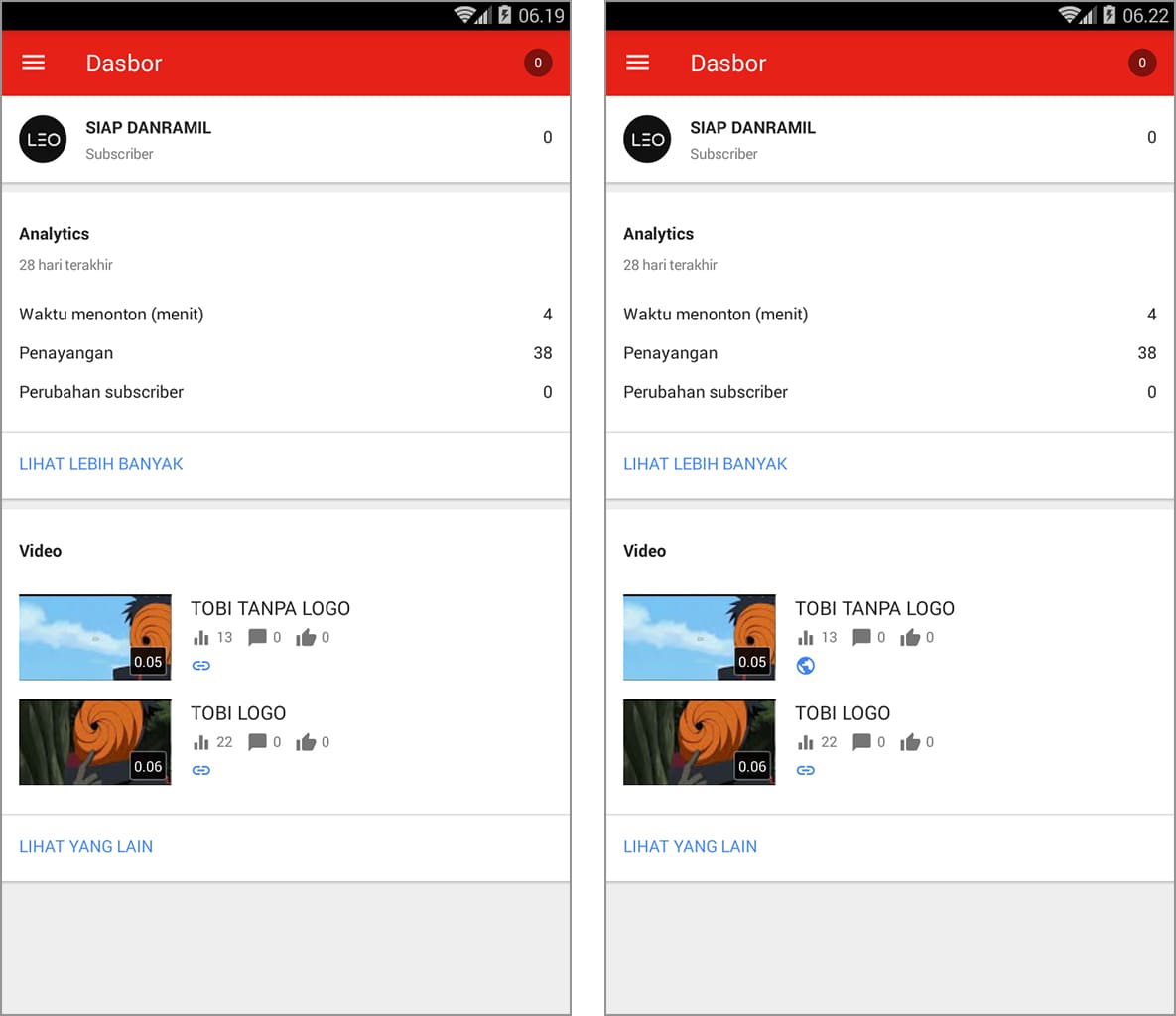Open the SIAP DANRAMIL channel row

coord(148,127)
